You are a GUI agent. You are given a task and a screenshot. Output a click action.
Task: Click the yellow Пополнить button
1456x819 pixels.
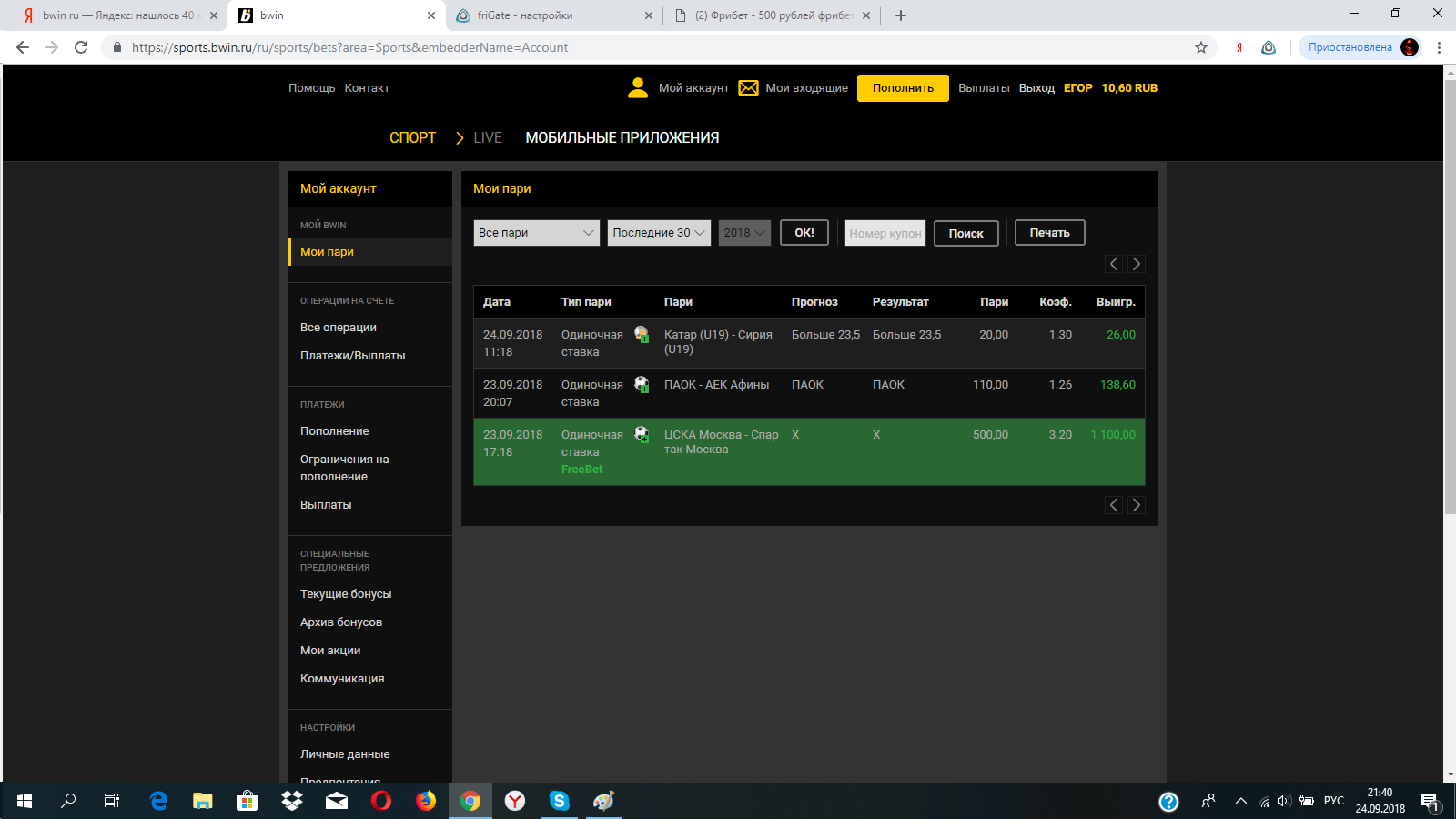(x=903, y=88)
